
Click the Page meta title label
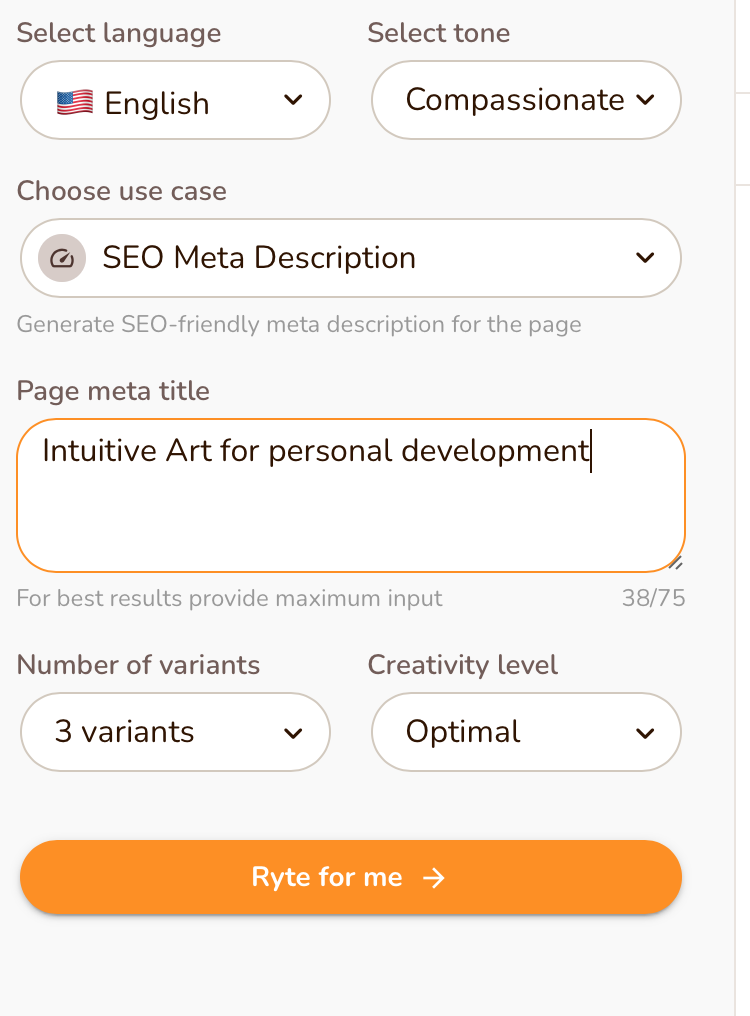[x=113, y=391]
